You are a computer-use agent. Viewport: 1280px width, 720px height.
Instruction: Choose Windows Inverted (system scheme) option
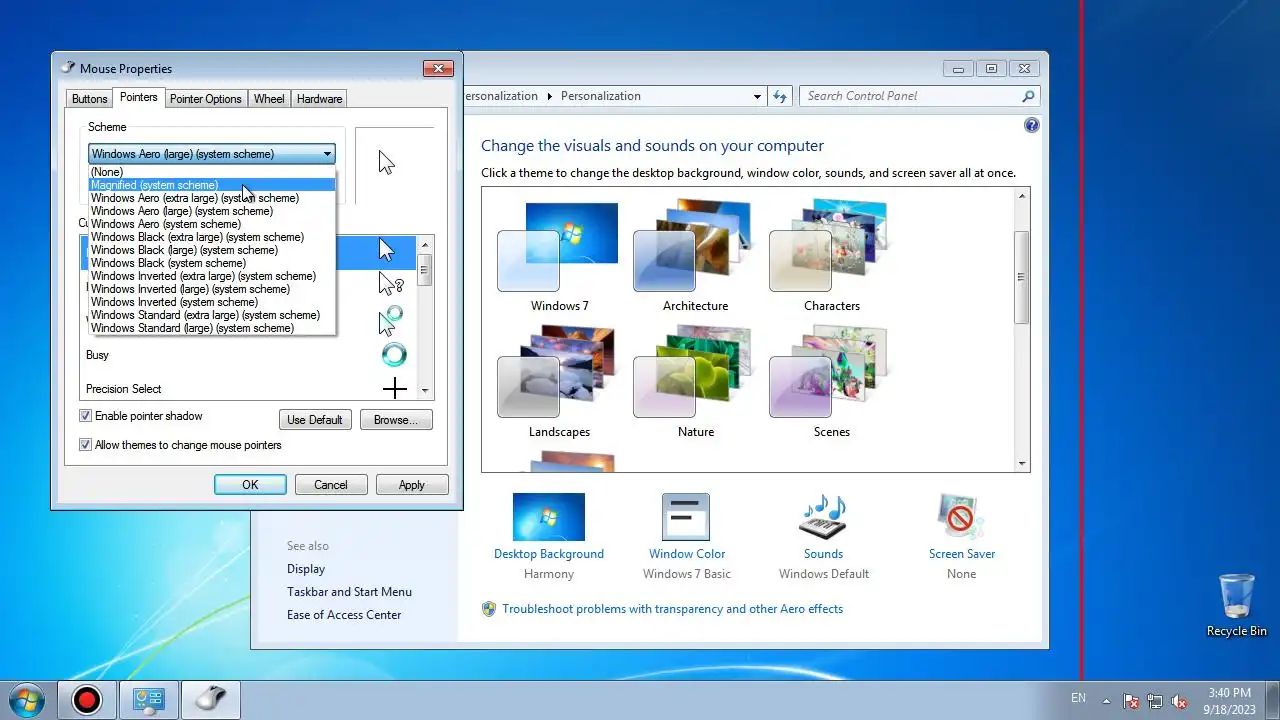click(x=212, y=302)
